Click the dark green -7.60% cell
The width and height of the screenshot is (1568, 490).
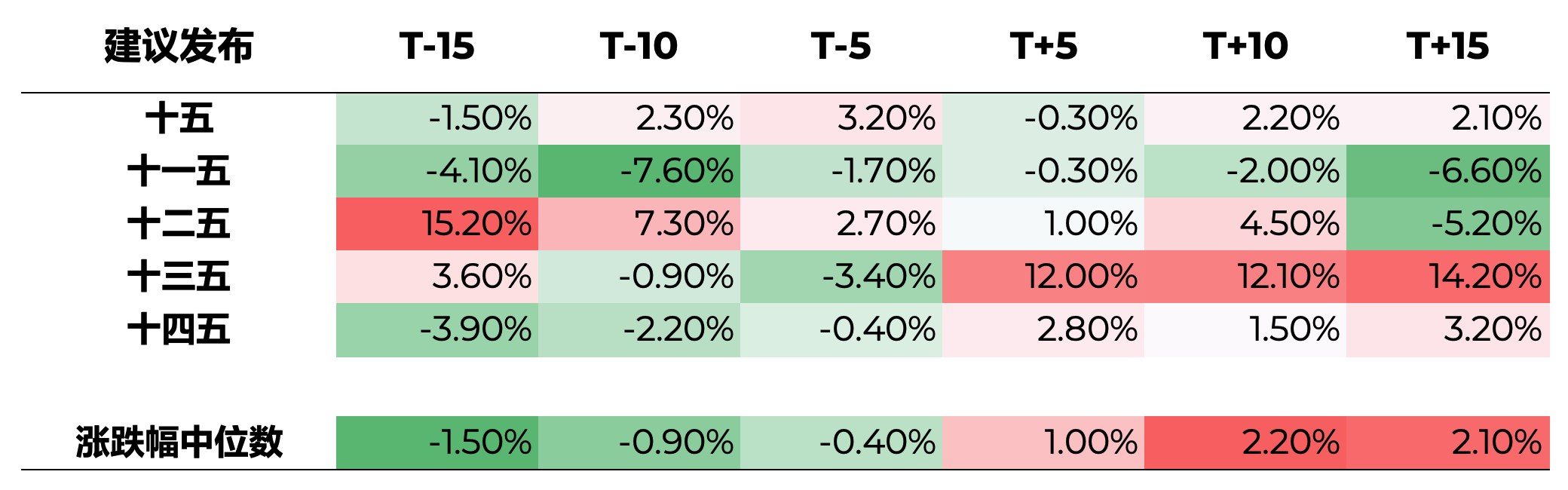tap(639, 171)
